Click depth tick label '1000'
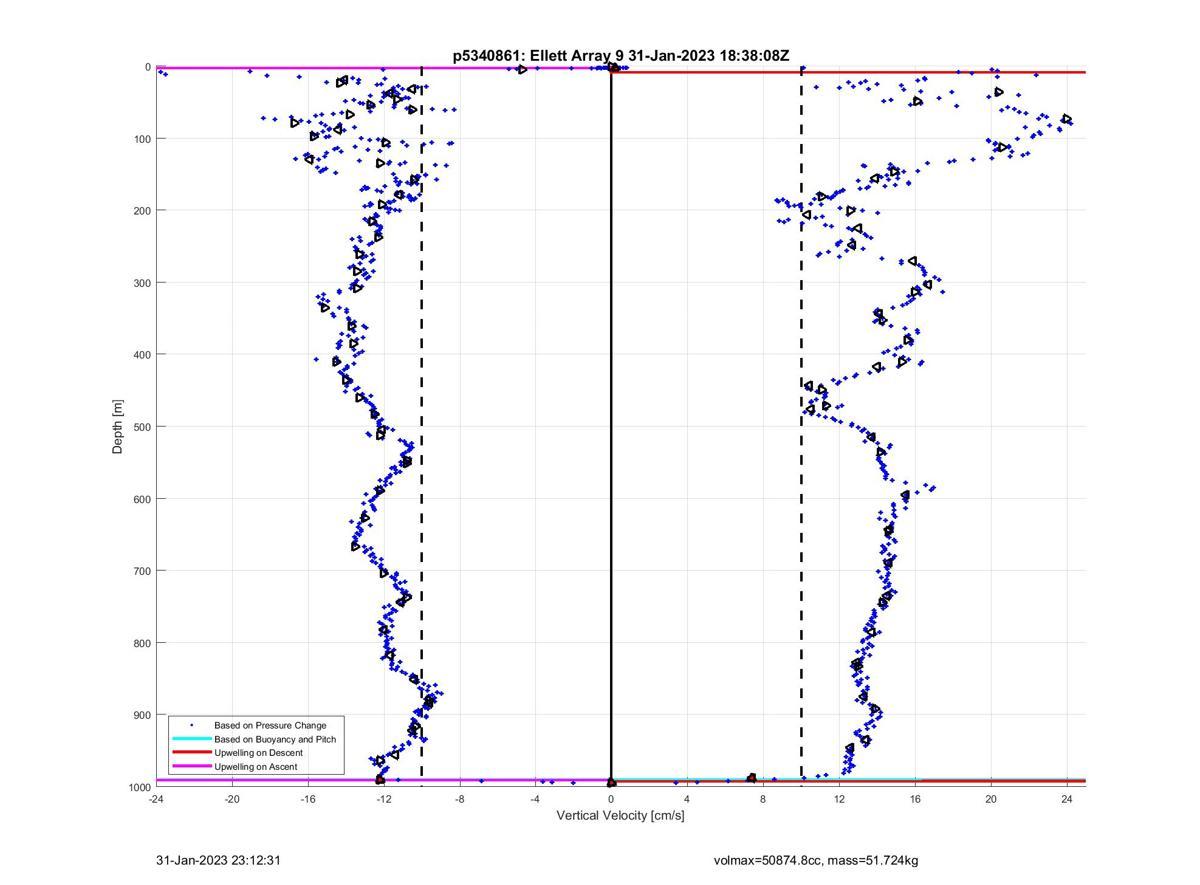Image resolution: width=1200 pixels, height=885 pixels. [x=138, y=788]
